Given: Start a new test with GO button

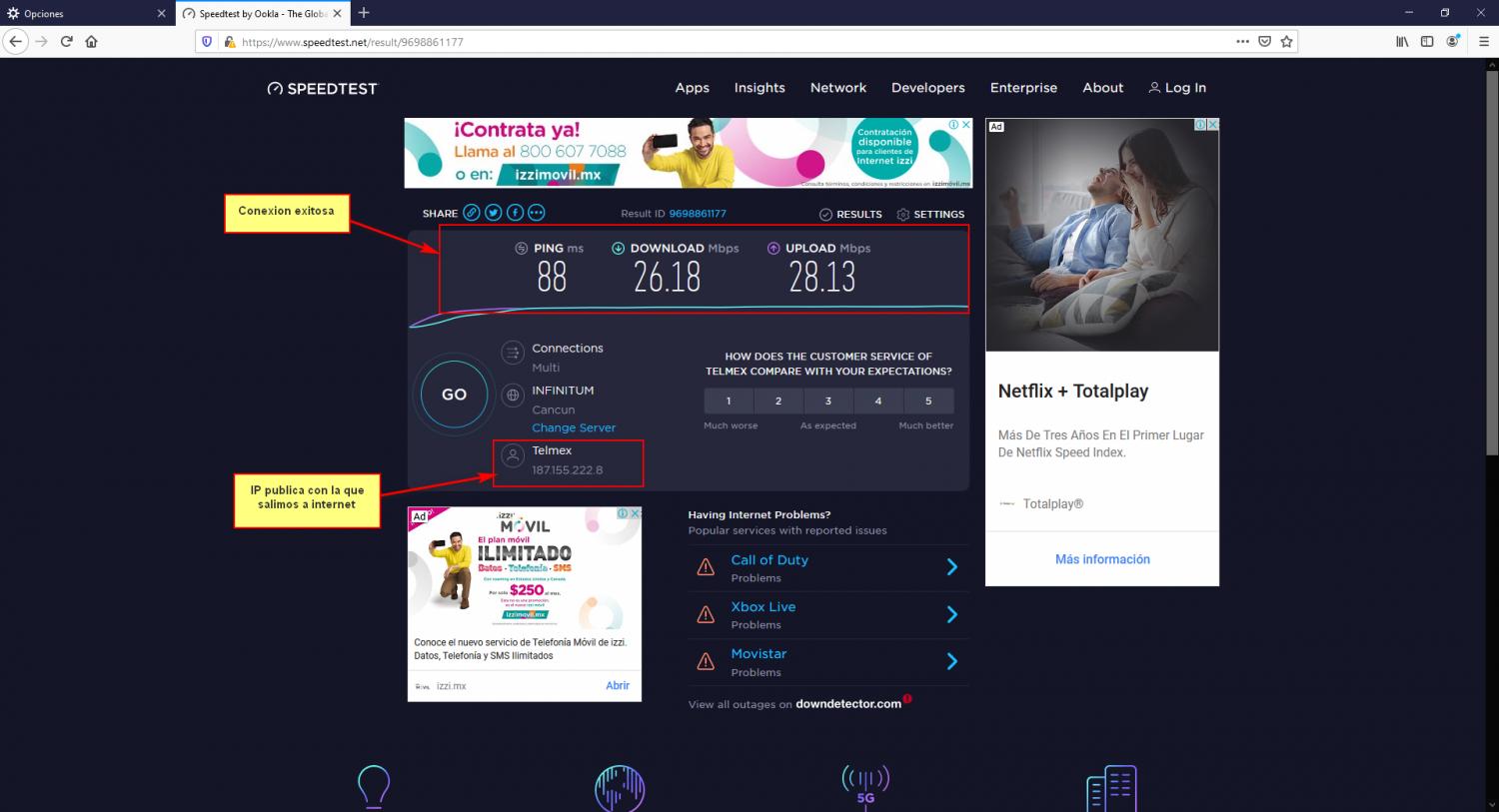Looking at the screenshot, I should pyautogui.click(x=454, y=395).
